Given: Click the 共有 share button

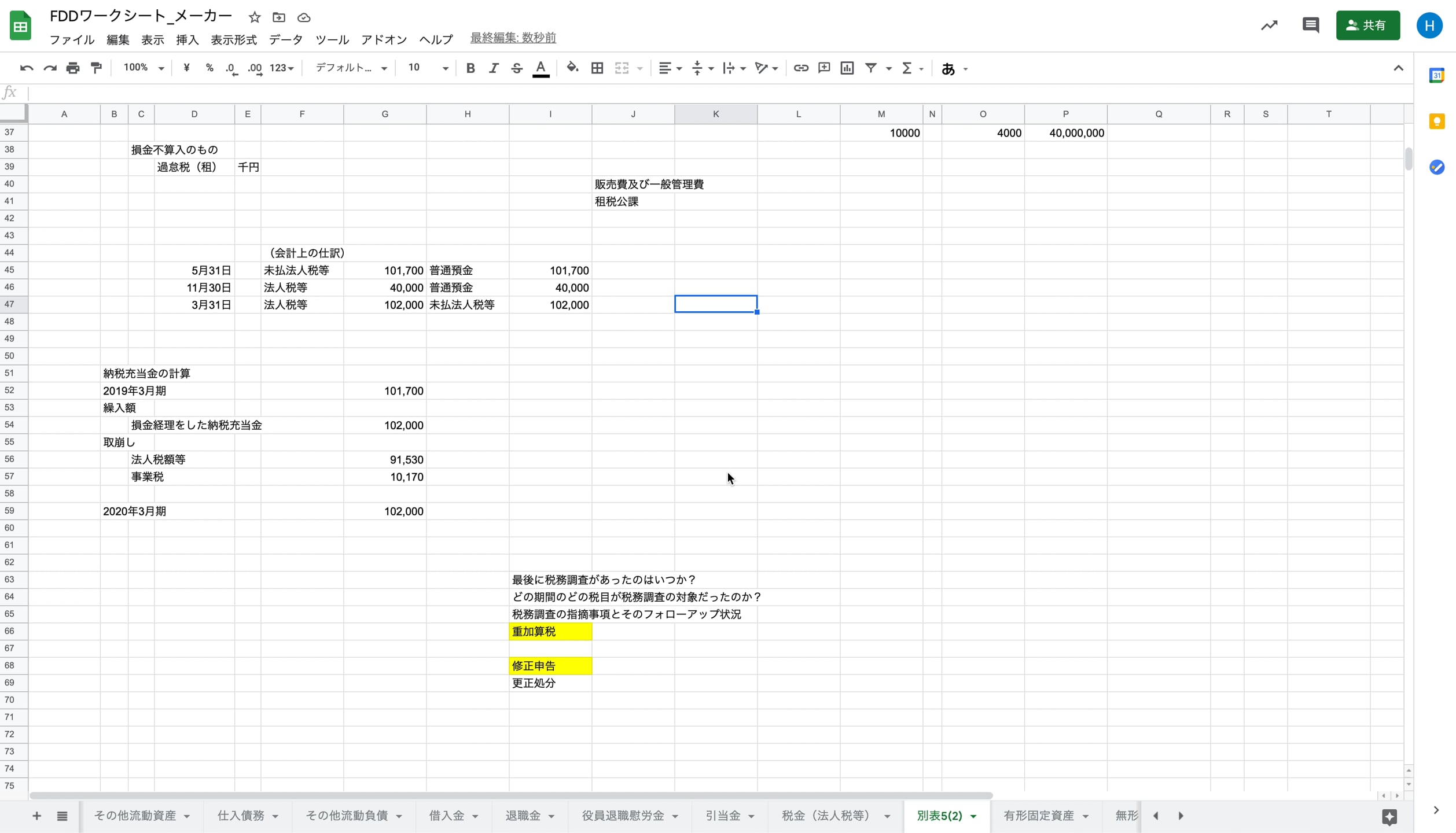Looking at the screenshot, I should tap(1368, 25).
